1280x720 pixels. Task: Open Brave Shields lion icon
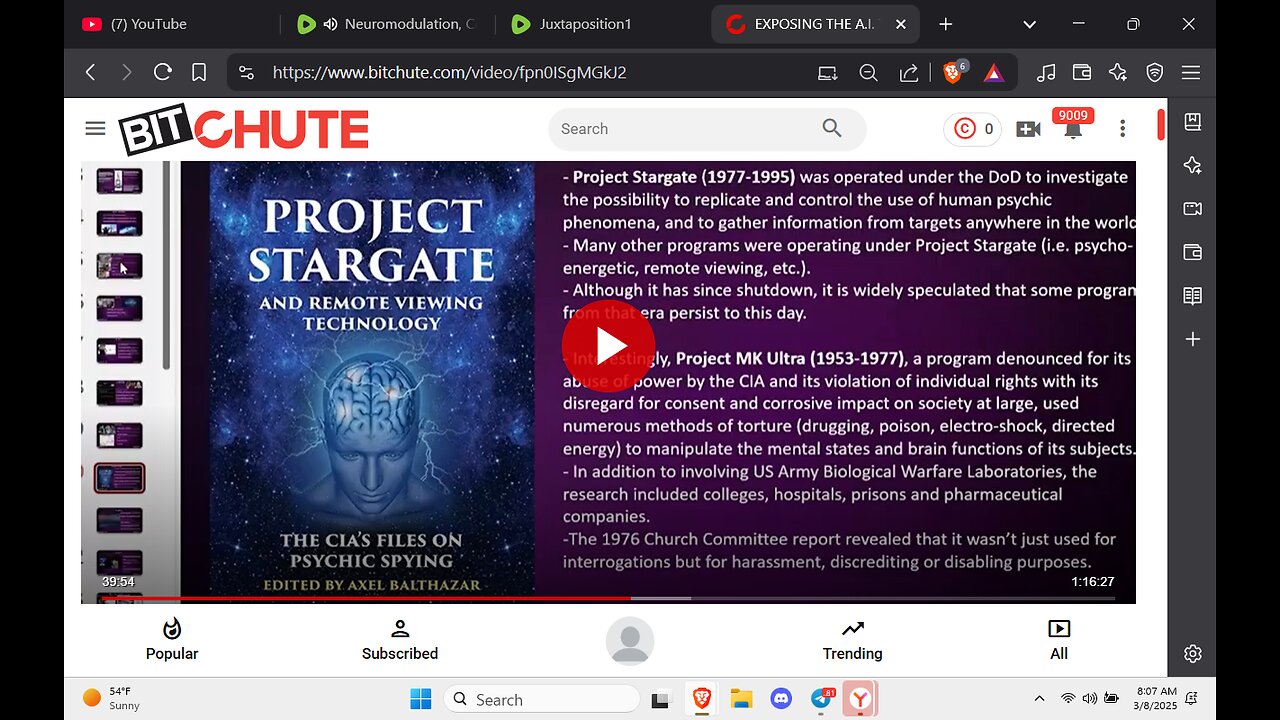954,72
